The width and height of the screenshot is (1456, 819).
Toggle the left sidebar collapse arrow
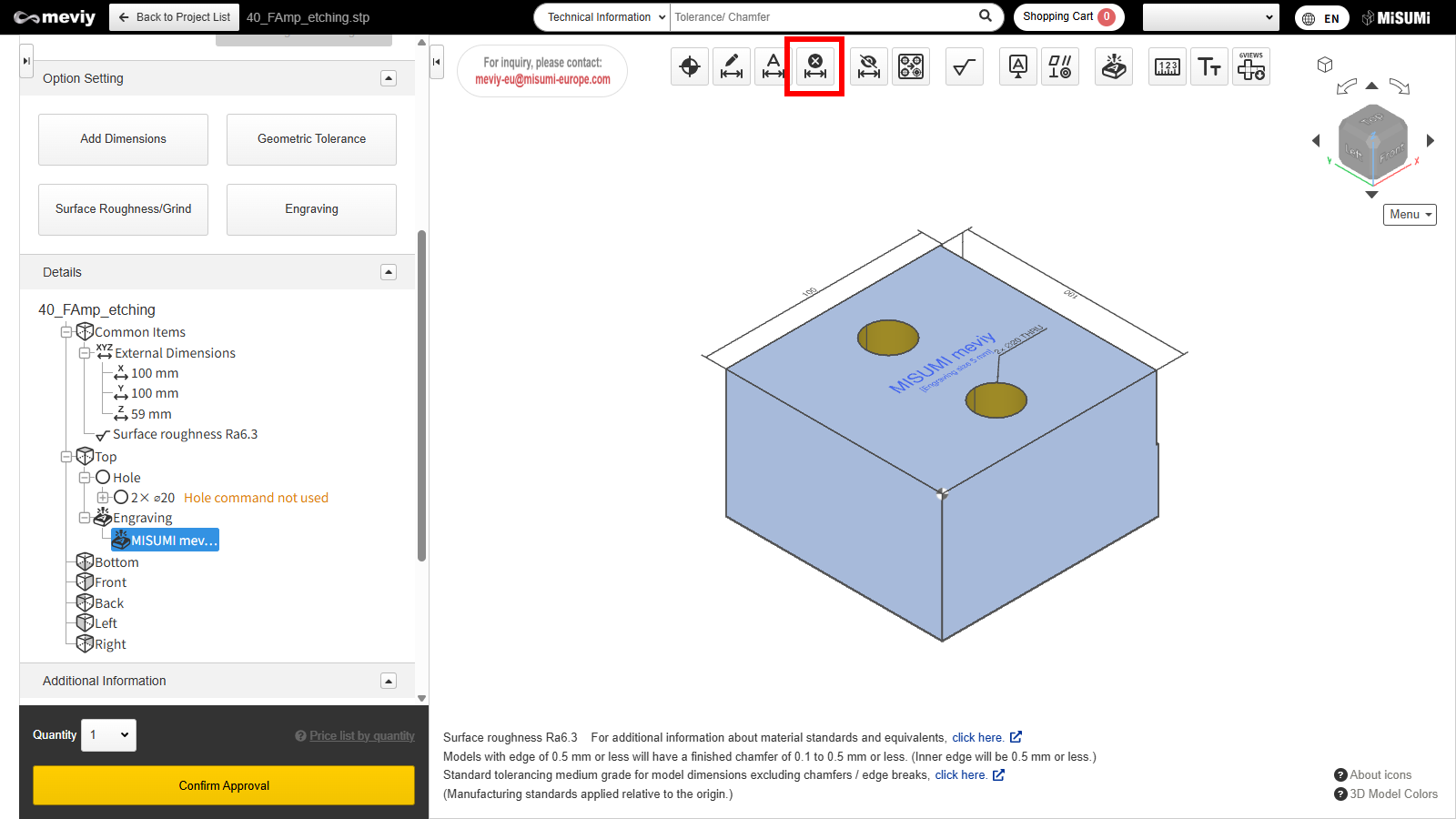(x=437, y=62)
